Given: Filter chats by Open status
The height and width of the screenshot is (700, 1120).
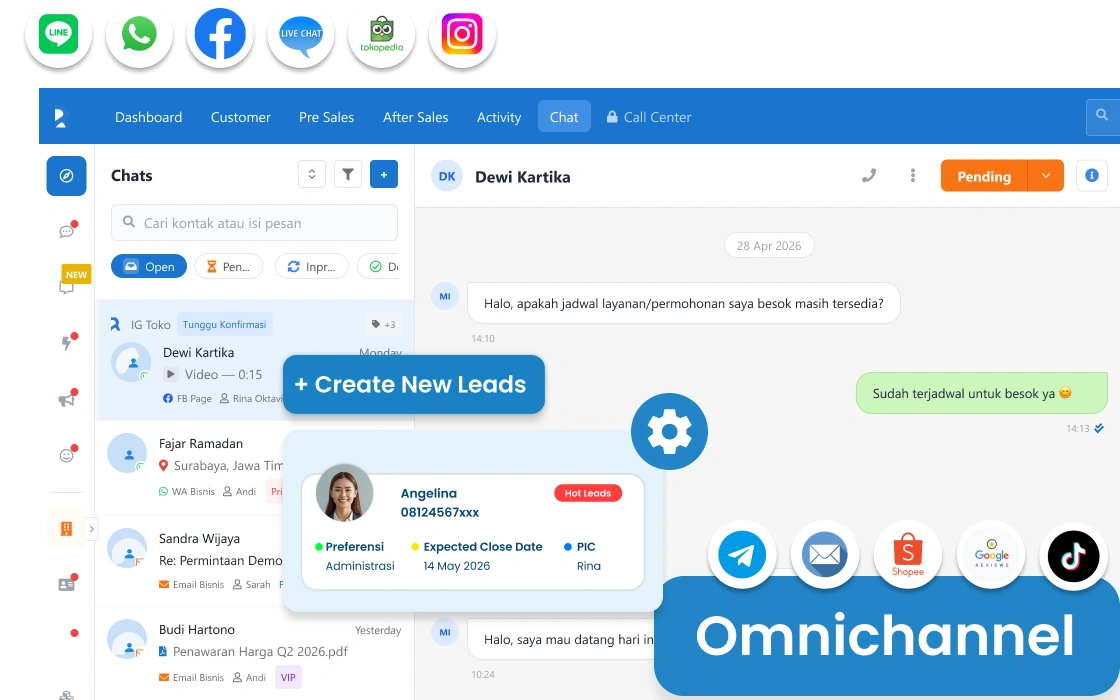Looking at the screenshot, I should tap(149, 266).
